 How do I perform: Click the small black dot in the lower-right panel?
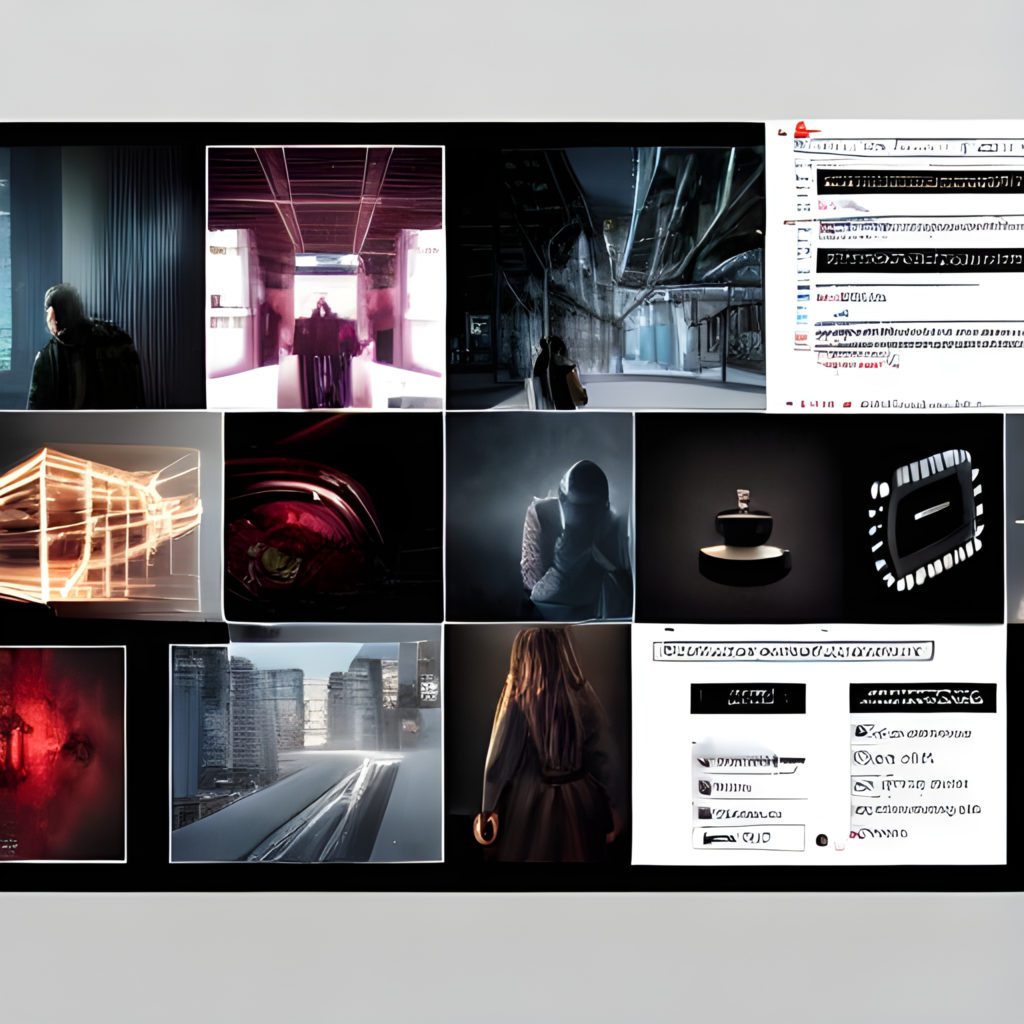click(x=822, y=840)
